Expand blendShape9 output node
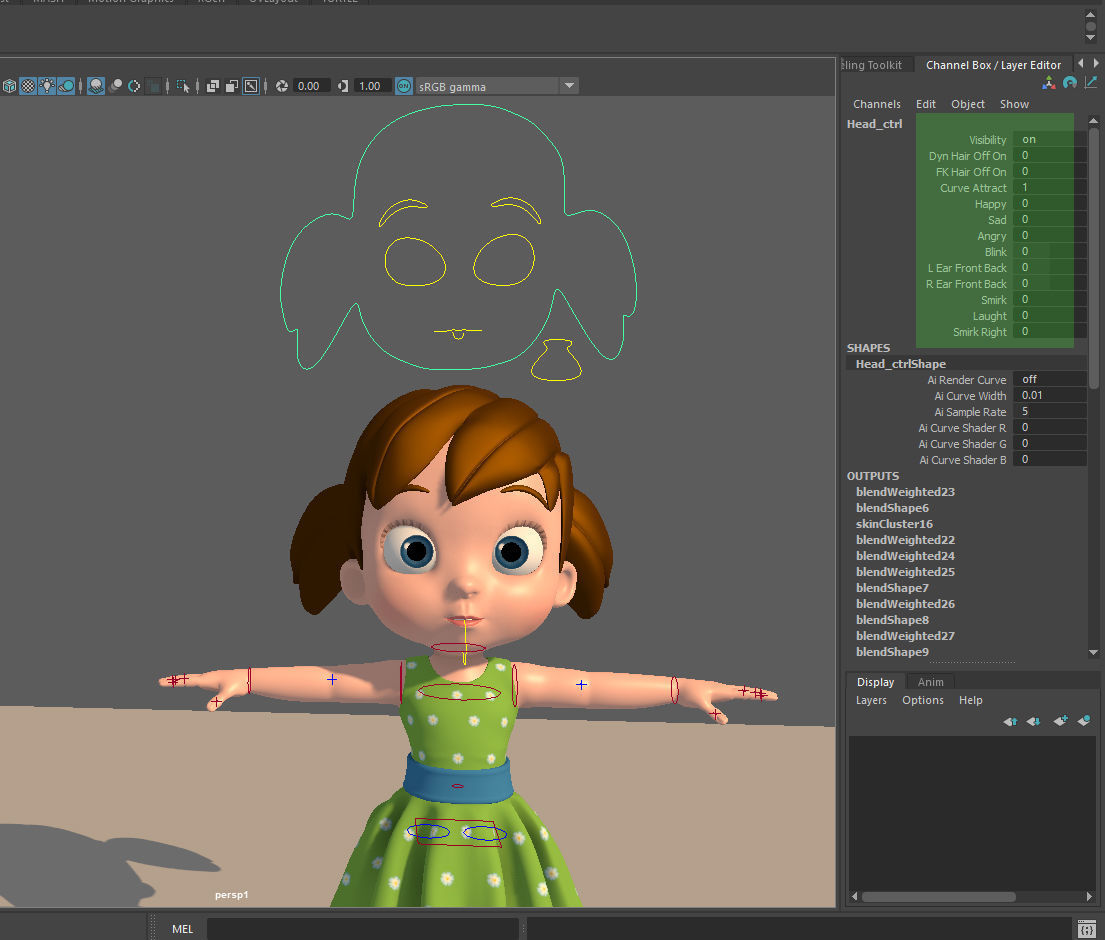This screenshot has height=940, width=1105. tap(892, 652)
